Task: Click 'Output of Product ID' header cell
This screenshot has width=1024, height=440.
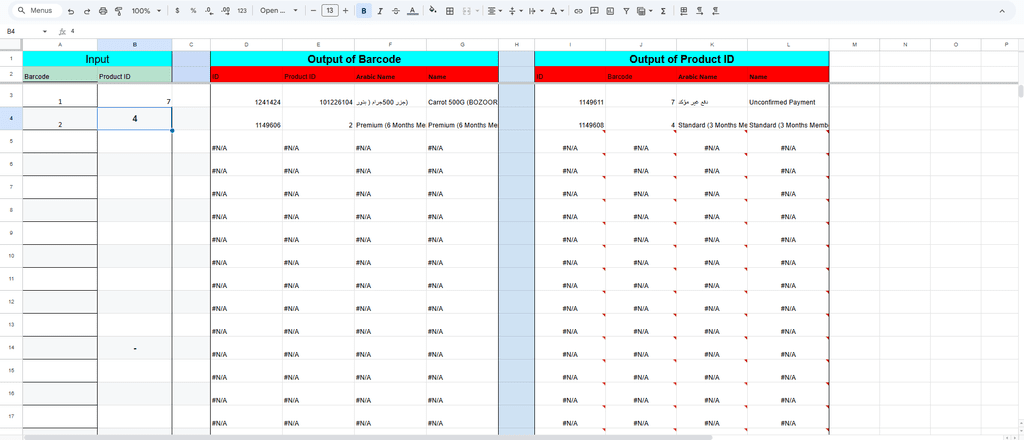Action: [682, 59]
